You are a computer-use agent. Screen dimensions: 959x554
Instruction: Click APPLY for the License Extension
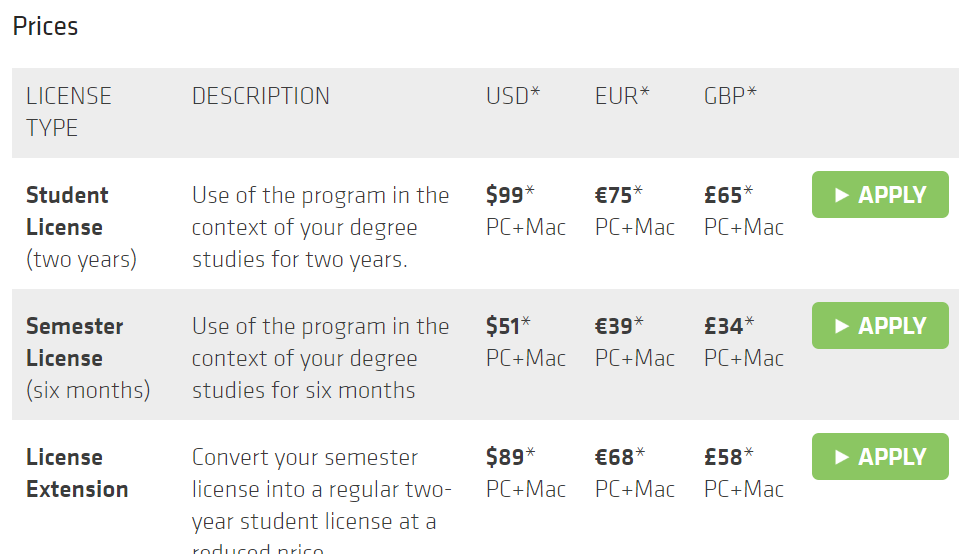click(x=880, y=456)
